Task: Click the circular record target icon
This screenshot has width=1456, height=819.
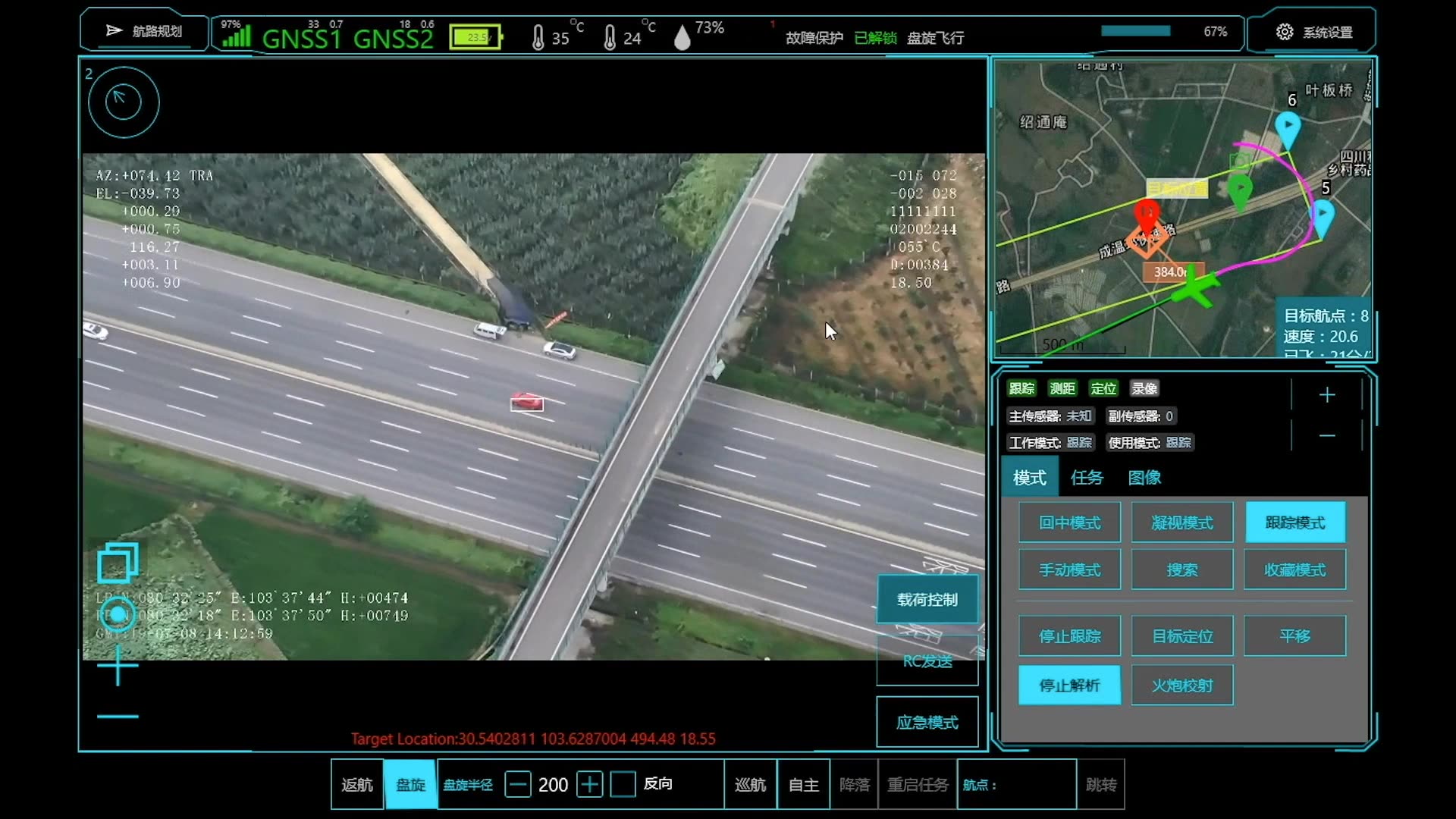Action: point(118,615)
